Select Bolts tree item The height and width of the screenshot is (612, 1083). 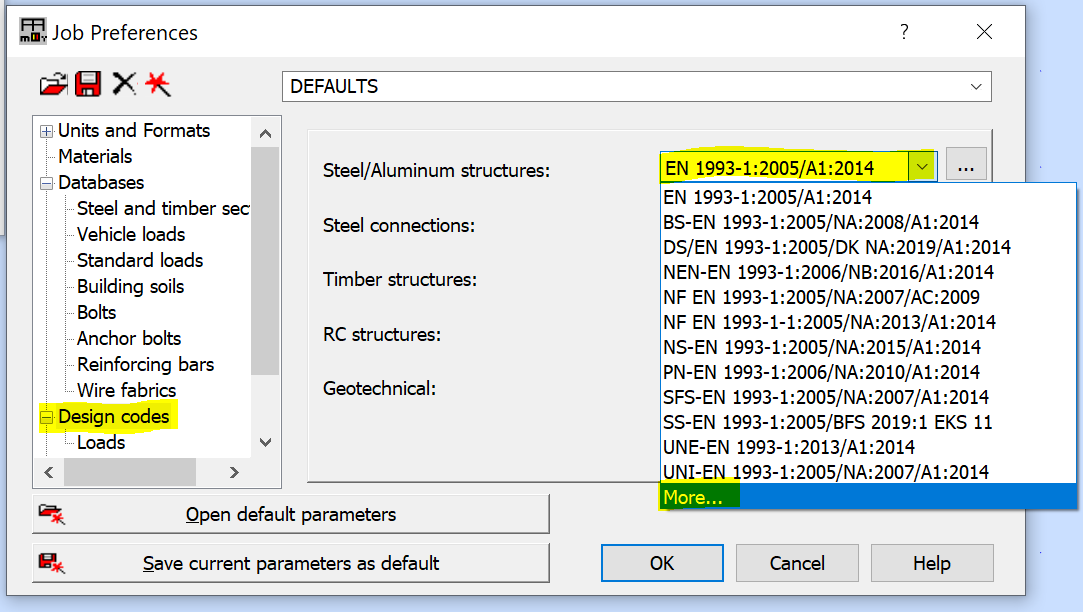[96, 312]
